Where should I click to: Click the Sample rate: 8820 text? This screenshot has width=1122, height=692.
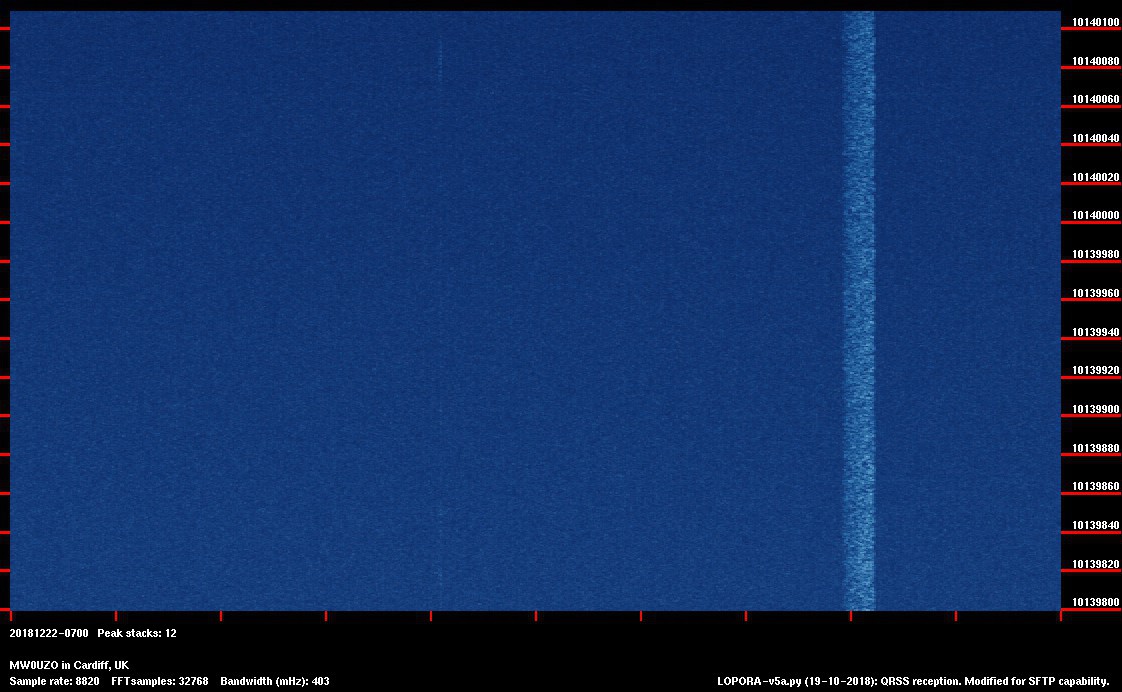[54, 681]
